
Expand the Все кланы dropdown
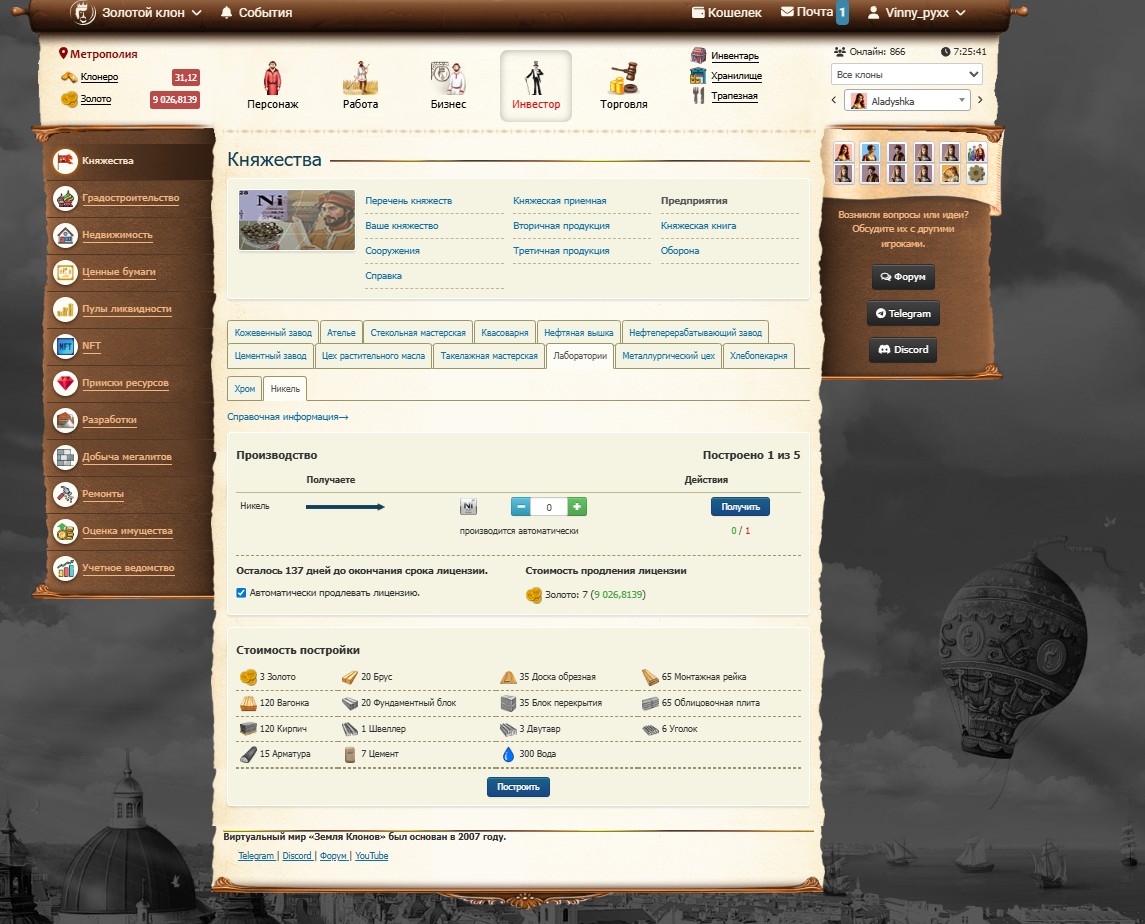(906, 74)
